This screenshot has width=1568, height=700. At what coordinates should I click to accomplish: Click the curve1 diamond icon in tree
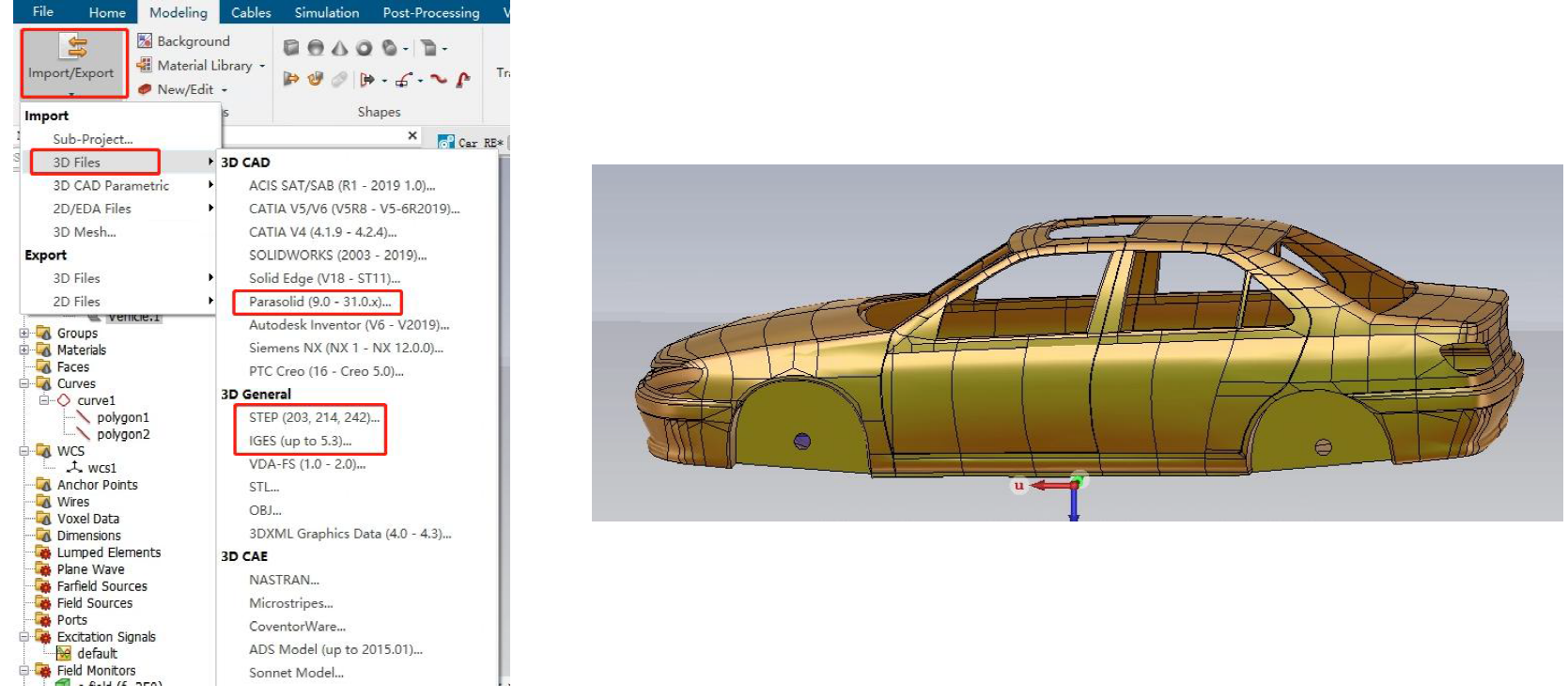pos(64,400)
